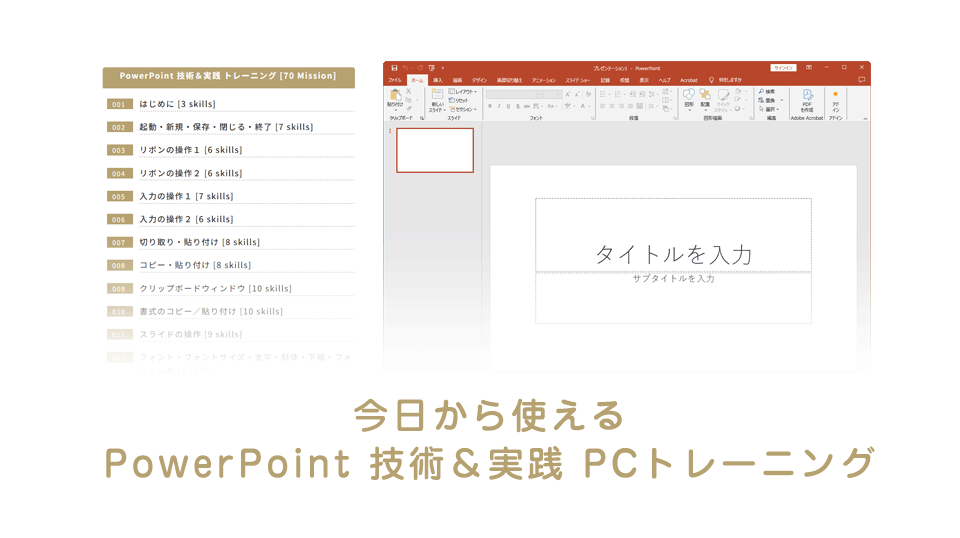The width and height of the screenshot is (960, 538).
Task: Open the ヘルプ ribbon tab
Action: (665, 80)
